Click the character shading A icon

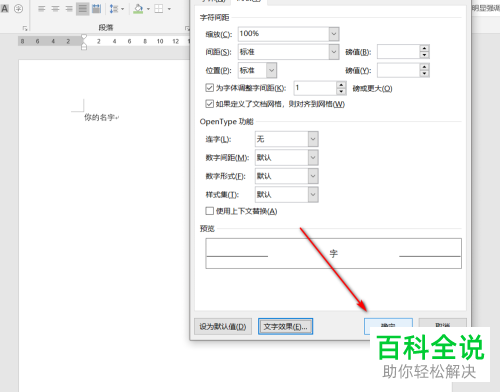5,8
